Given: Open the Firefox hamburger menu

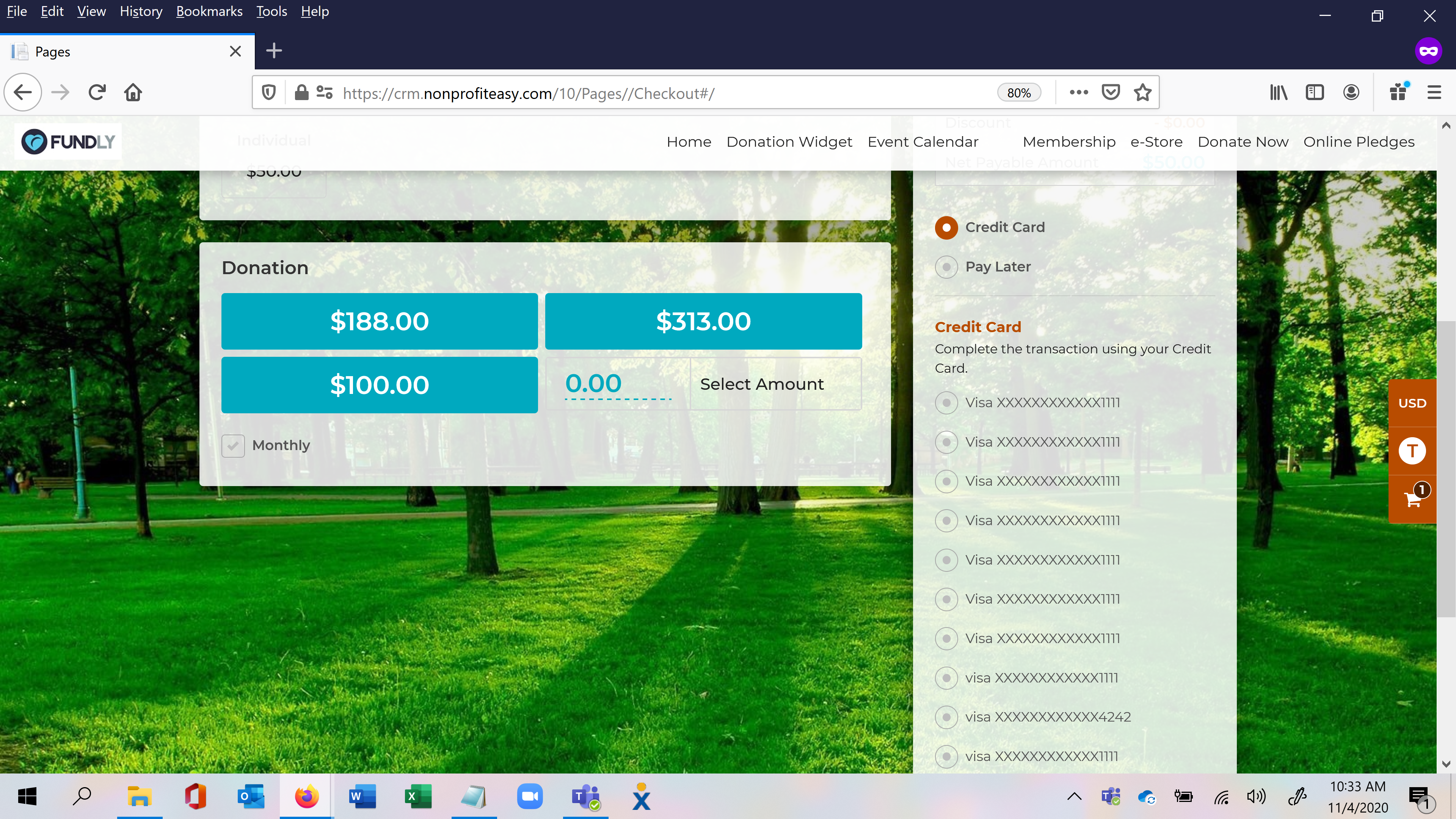Looking at the screenshot, I should click(1434, 92).
